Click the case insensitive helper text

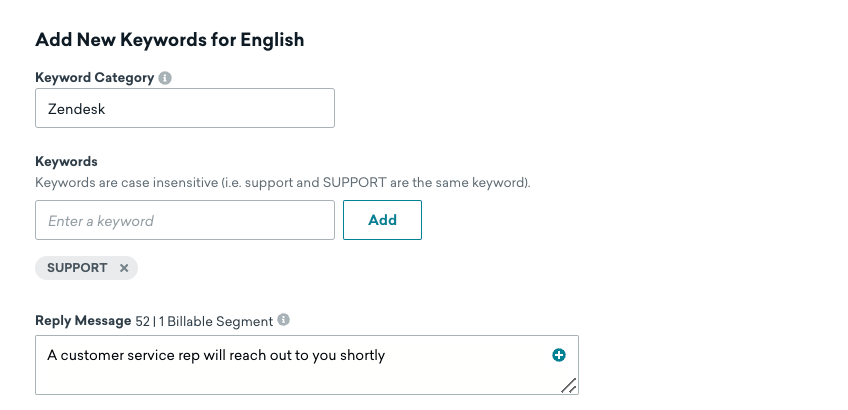282,183
